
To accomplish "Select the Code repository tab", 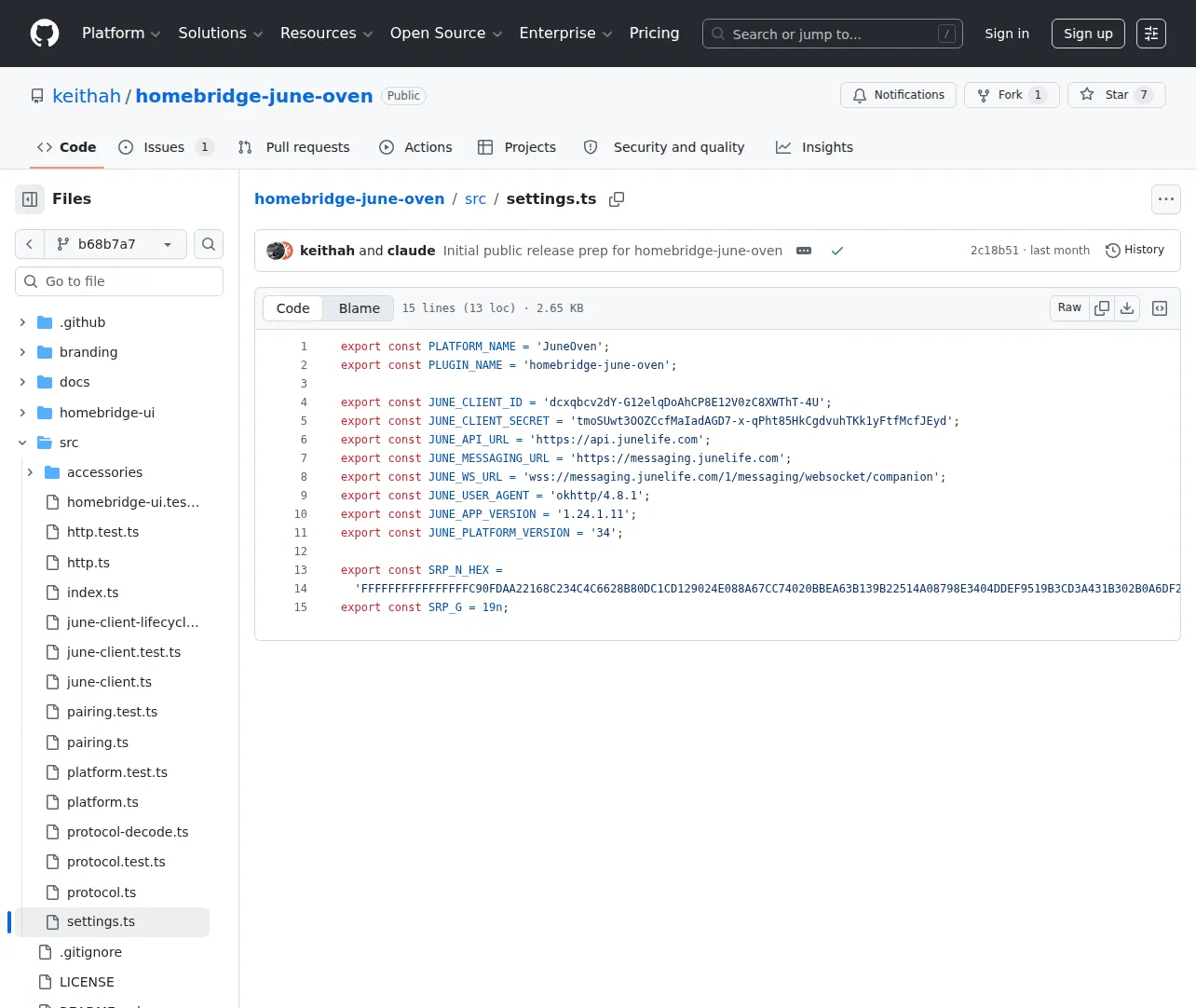I will (x=66, y=147).
